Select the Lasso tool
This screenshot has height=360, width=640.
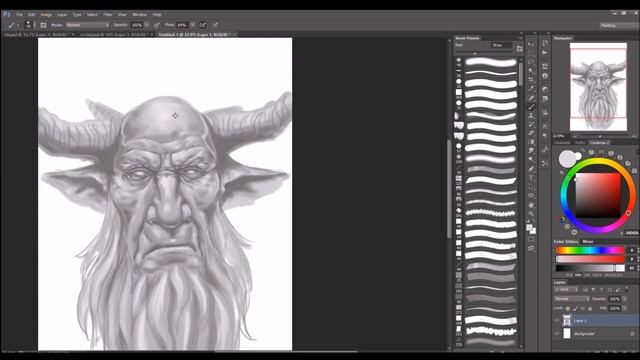point(531,62)
